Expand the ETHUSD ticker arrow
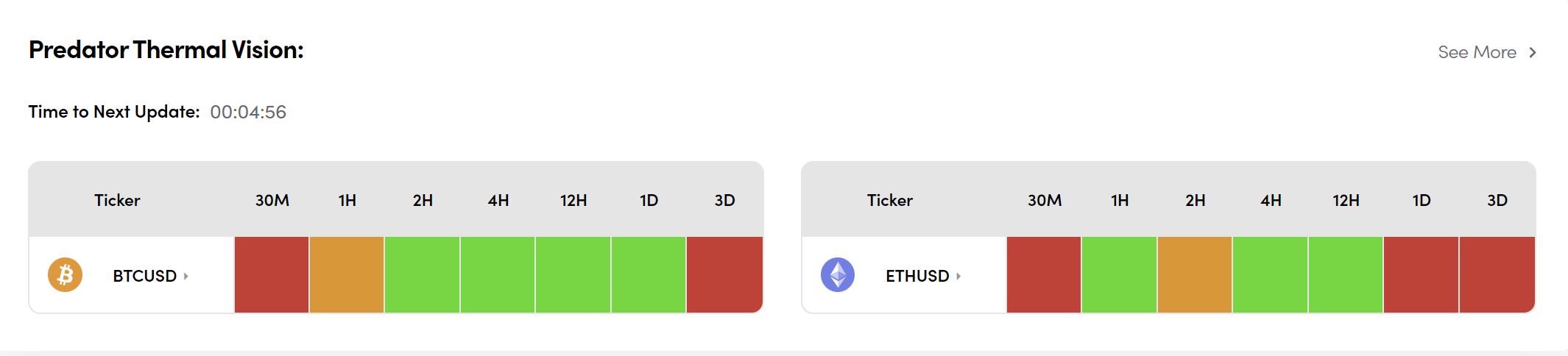Screen dimensions: 1568x356 [x=958, y=276]
